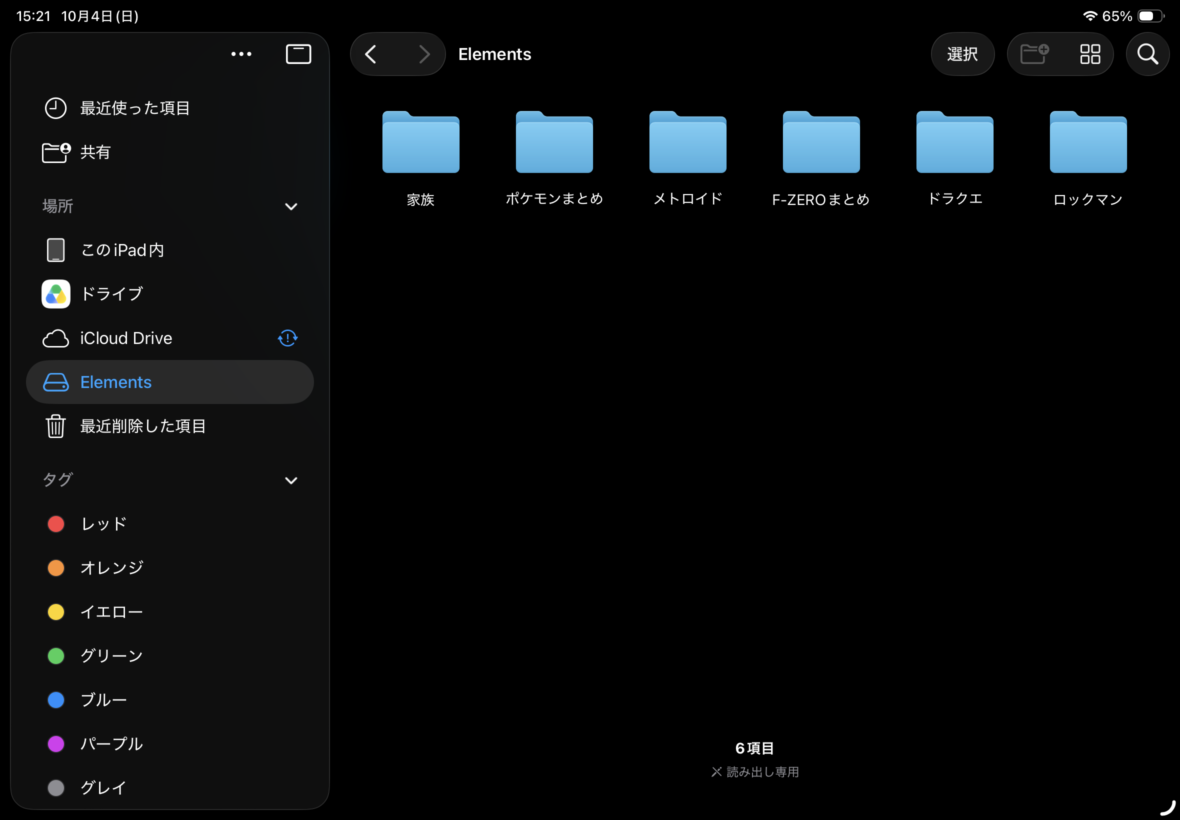Tap the 選択 button
1180x820 pixels.
963,54
